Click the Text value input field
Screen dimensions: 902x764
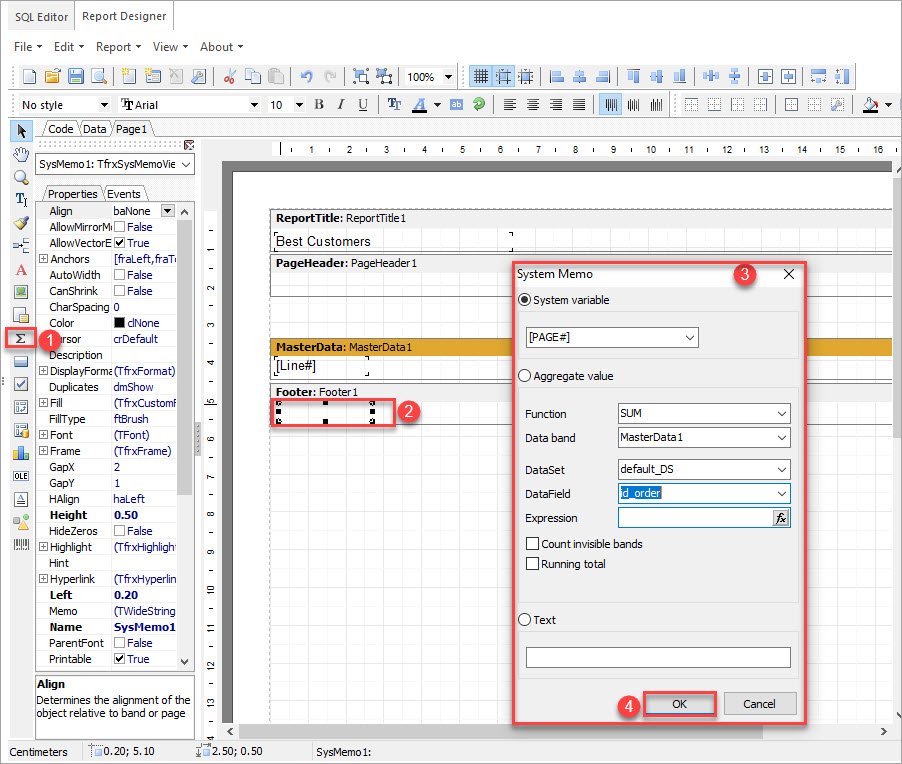[658, 657]
